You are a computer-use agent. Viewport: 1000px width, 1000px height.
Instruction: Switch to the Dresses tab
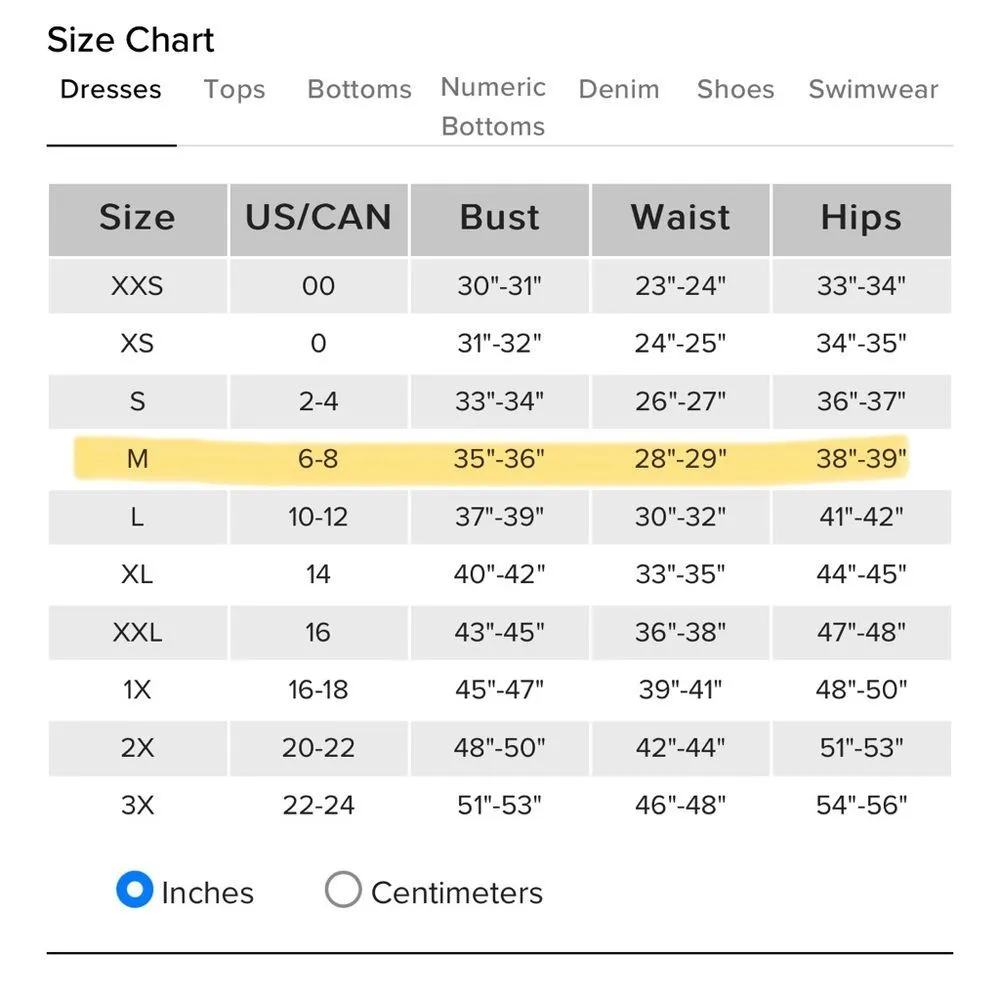[110, 89]
